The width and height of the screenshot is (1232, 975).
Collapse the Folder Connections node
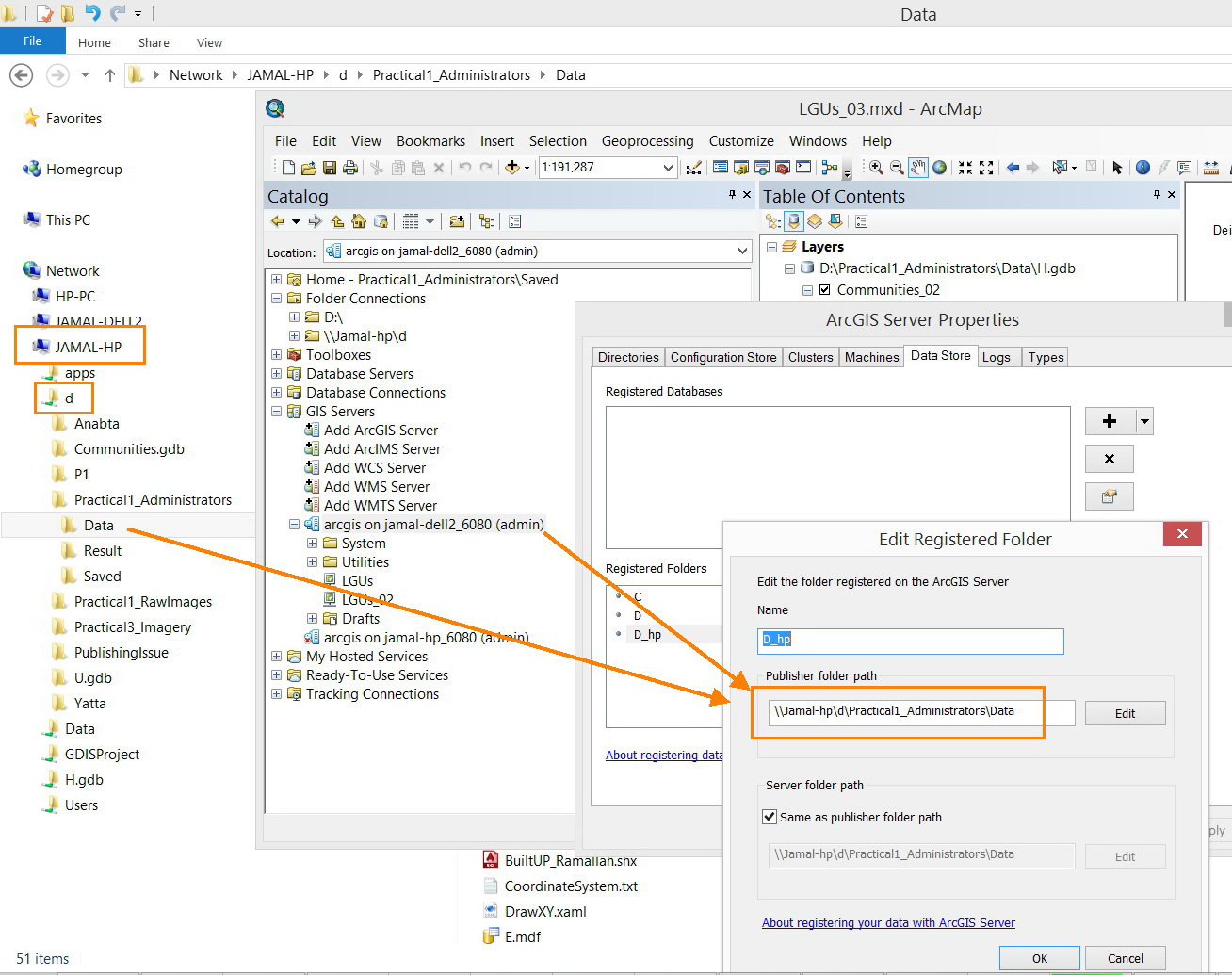point(276,299)
